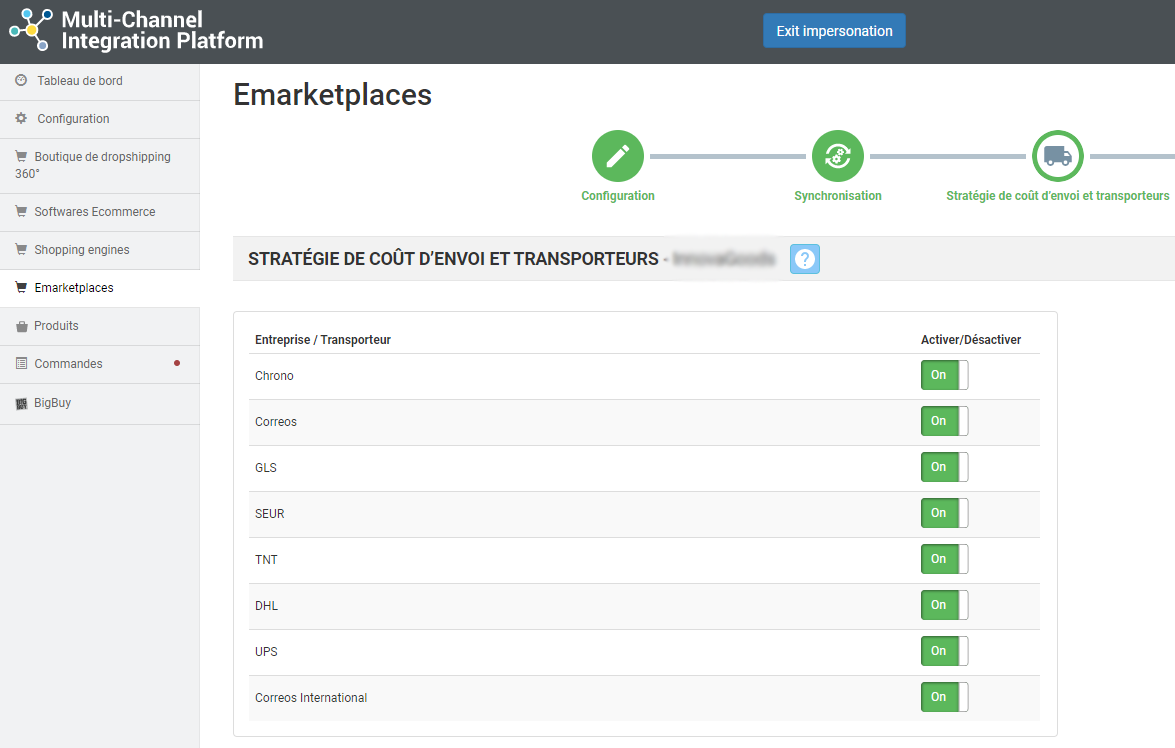Open the blue question mark help icon

[x=805, y=259]
